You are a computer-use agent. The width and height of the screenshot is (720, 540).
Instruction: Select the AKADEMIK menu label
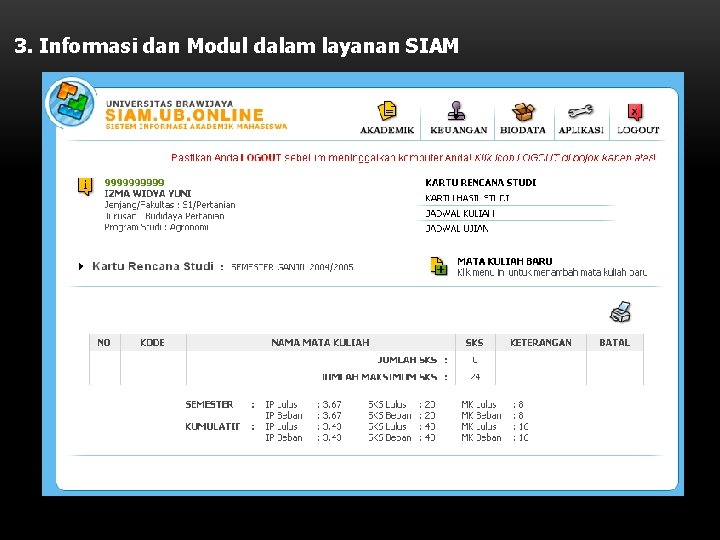pyautogui.click(x=387, y=130)
